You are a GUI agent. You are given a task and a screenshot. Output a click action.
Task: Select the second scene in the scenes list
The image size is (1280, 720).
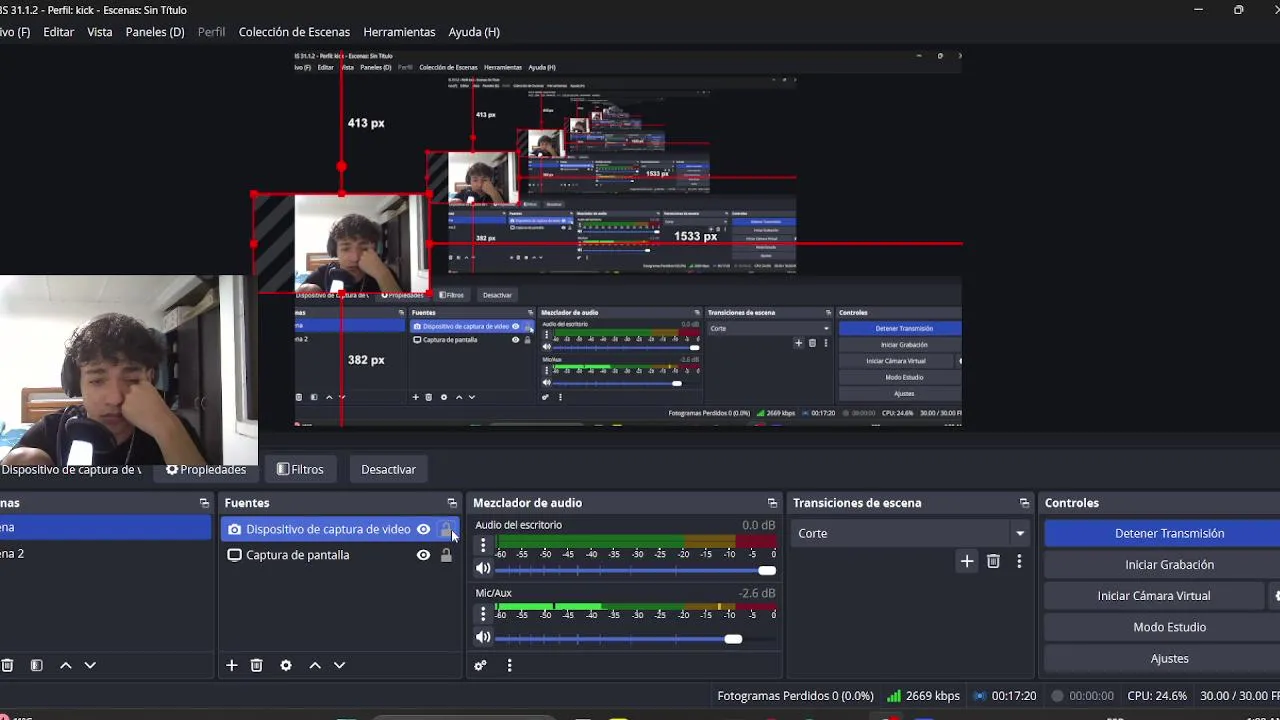[x=105, y=554]
